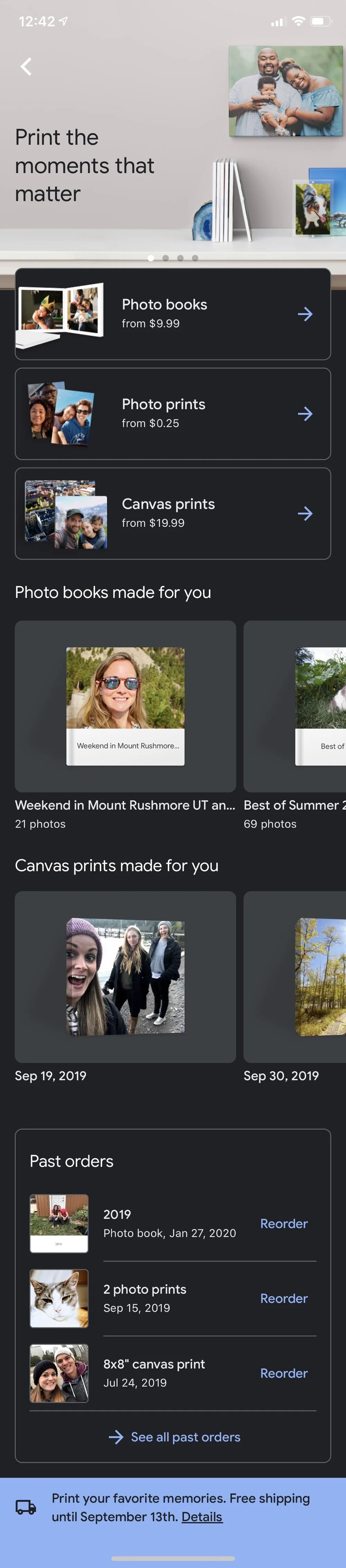Viewport: 346px width, 1568px height.
Task: Open cat photo prints order thumbnail
Action: click(x=59, y=1298)
